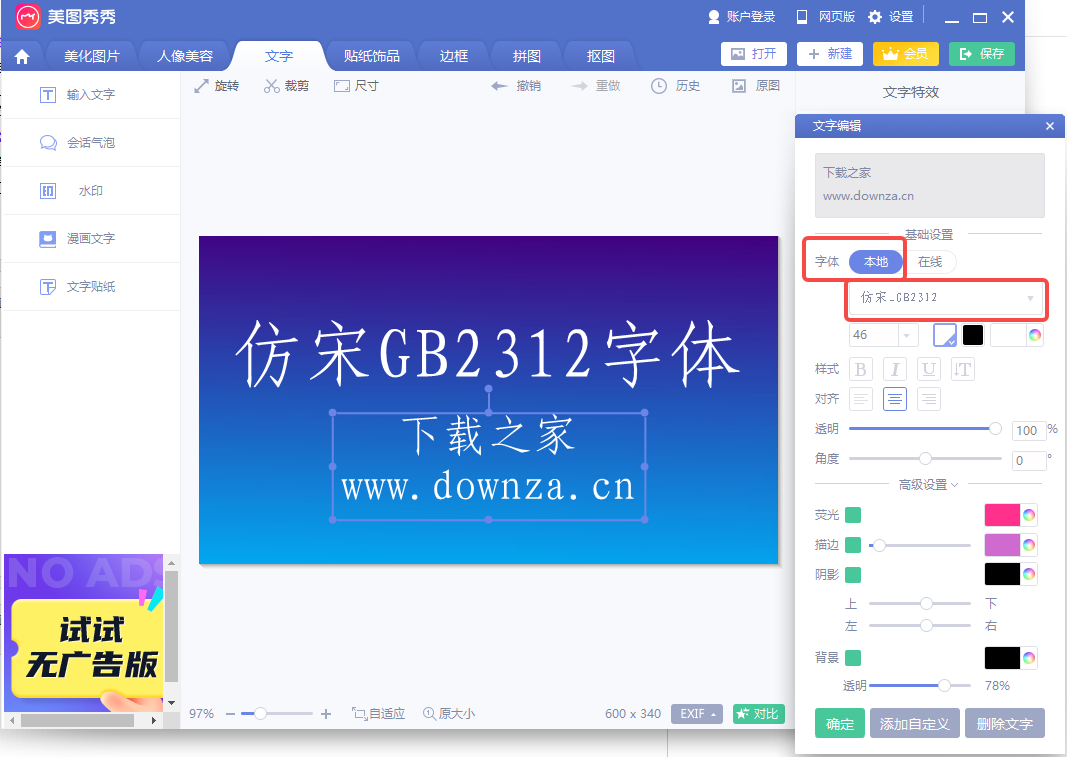Switch to 人像美容 tab
Image resolution: width=1067 pixels, height=757 pixels.
pyautogui.click(x=185, y=57)
